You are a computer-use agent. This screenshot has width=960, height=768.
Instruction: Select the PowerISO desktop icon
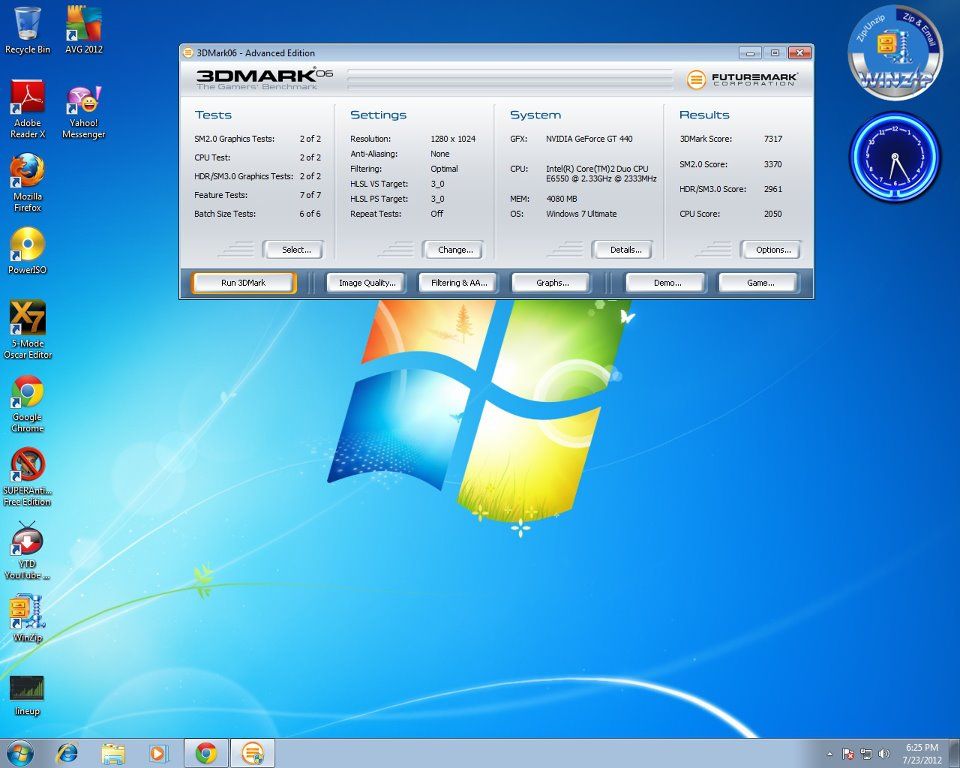(28, 250)
